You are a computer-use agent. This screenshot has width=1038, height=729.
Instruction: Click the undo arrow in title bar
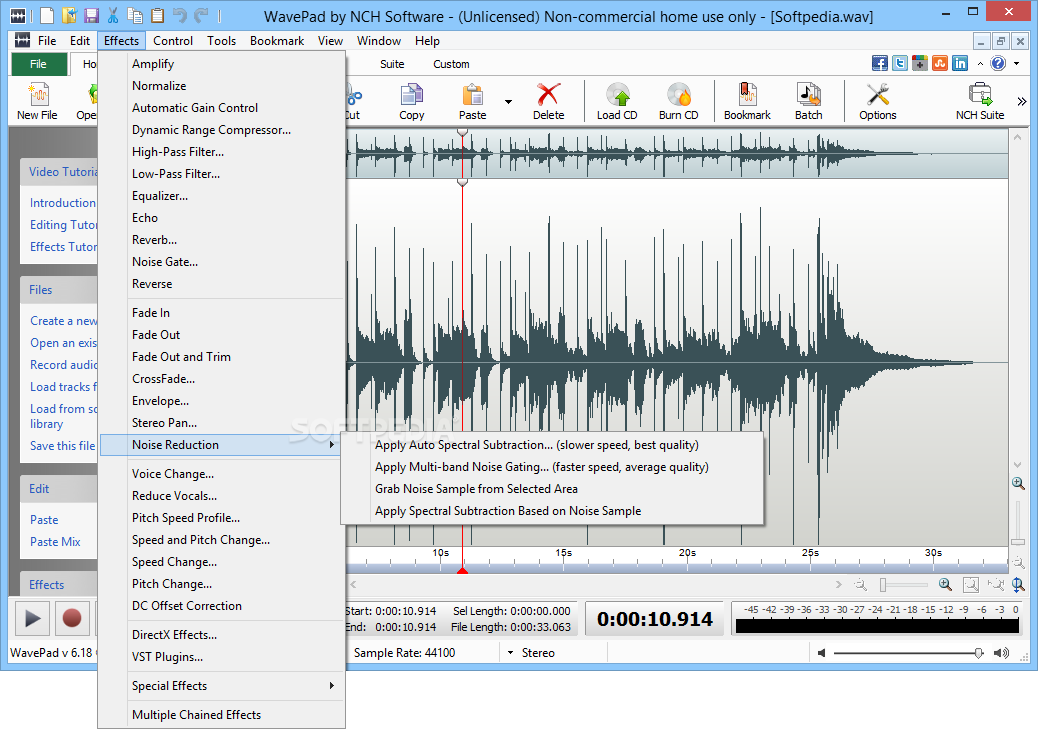179,15
